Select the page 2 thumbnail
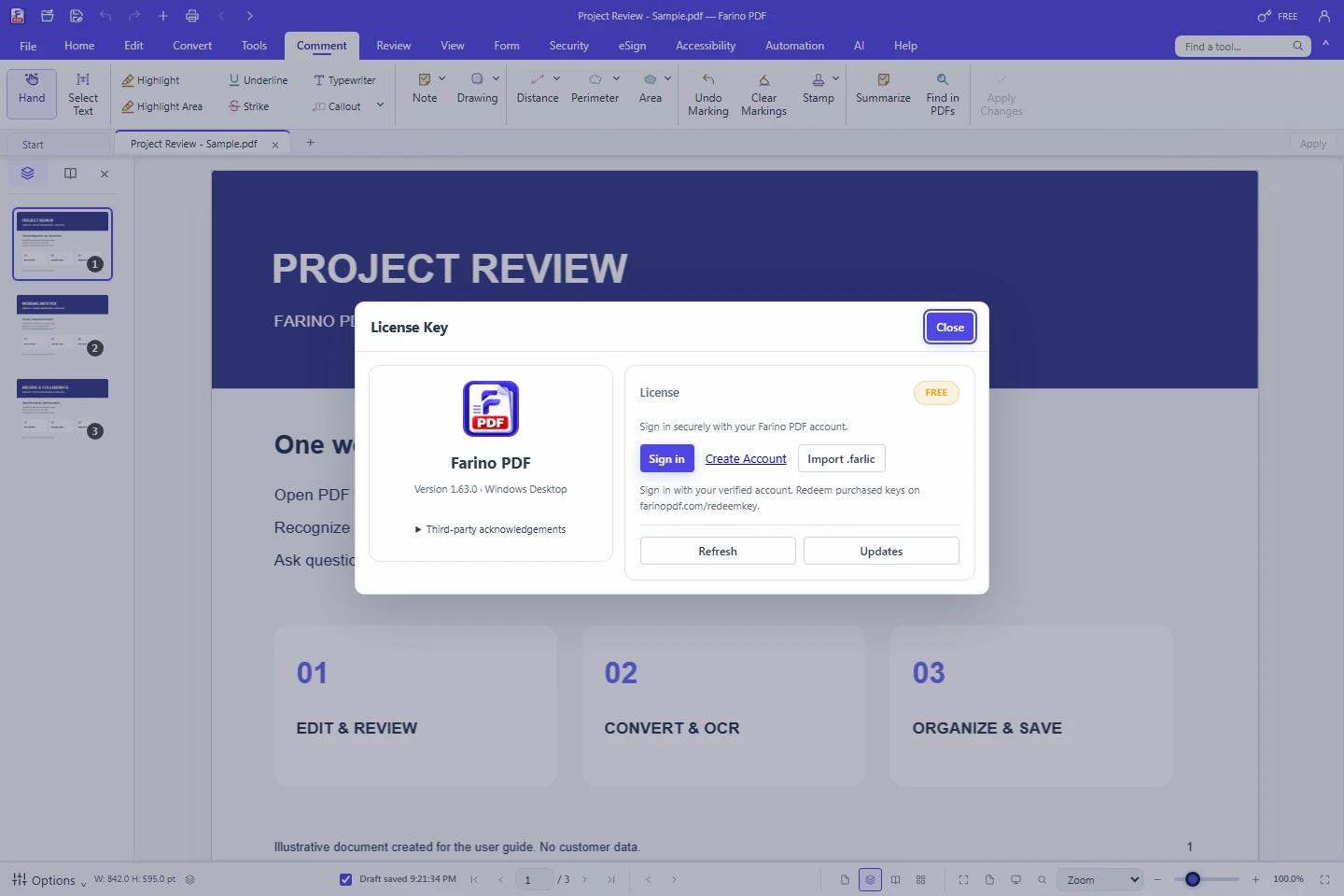Viewport: 1344px width, 896px height. coord(63,327)
